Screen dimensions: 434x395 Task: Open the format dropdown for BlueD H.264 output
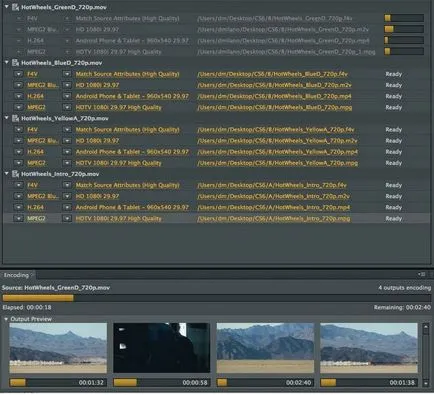click(x=18, y=96)
